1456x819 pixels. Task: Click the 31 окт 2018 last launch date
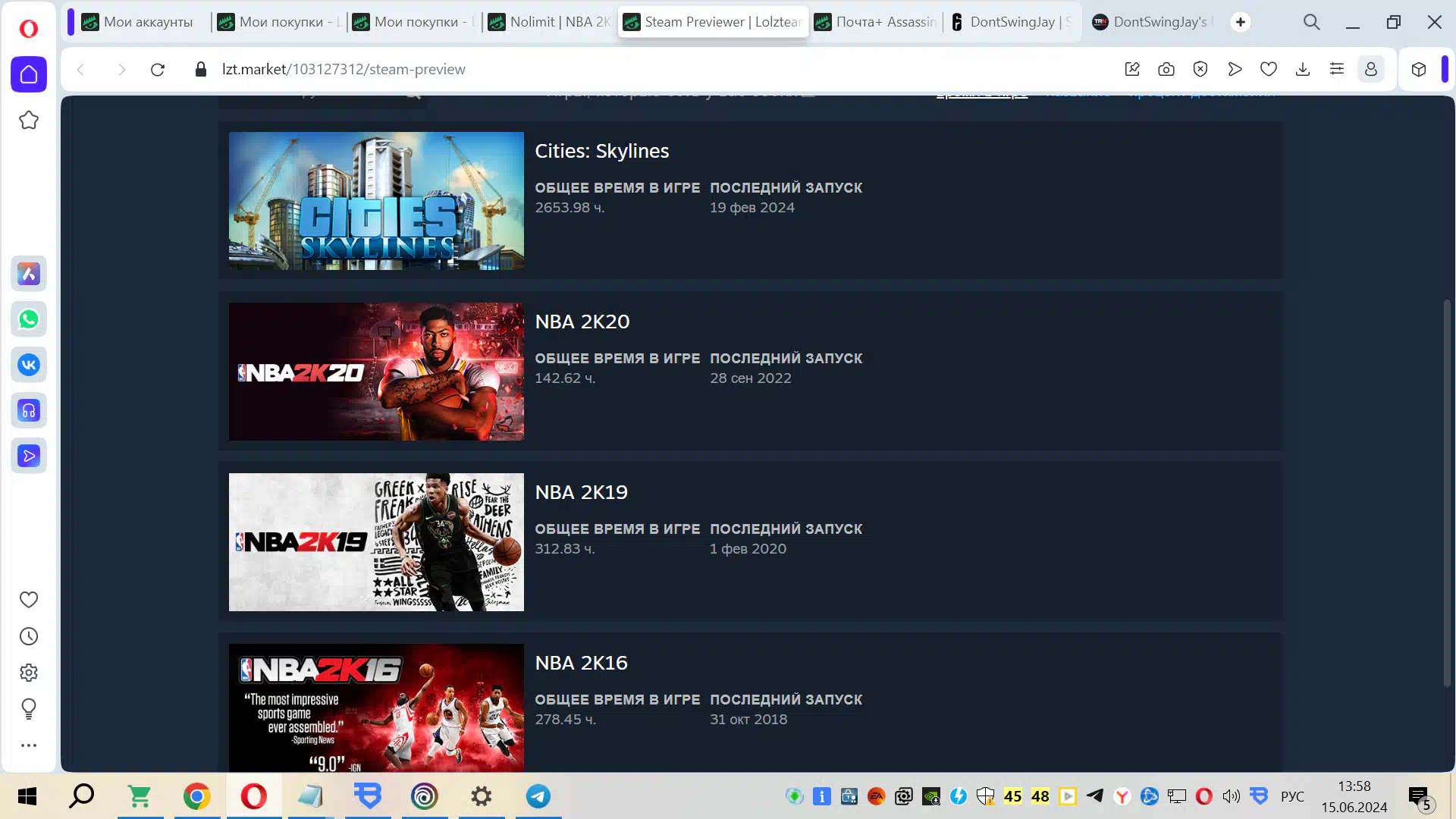tap(748, 720)
